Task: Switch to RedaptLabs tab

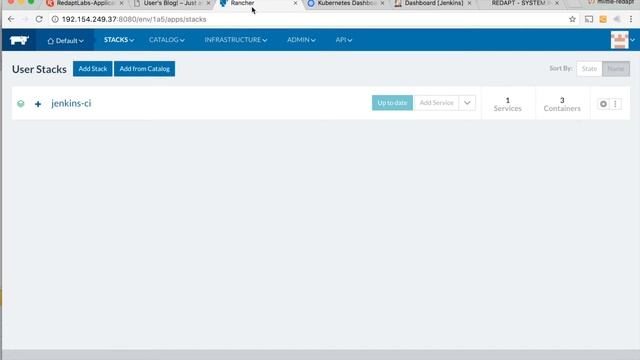Action: pyautogui.click(x=85, y=3)
